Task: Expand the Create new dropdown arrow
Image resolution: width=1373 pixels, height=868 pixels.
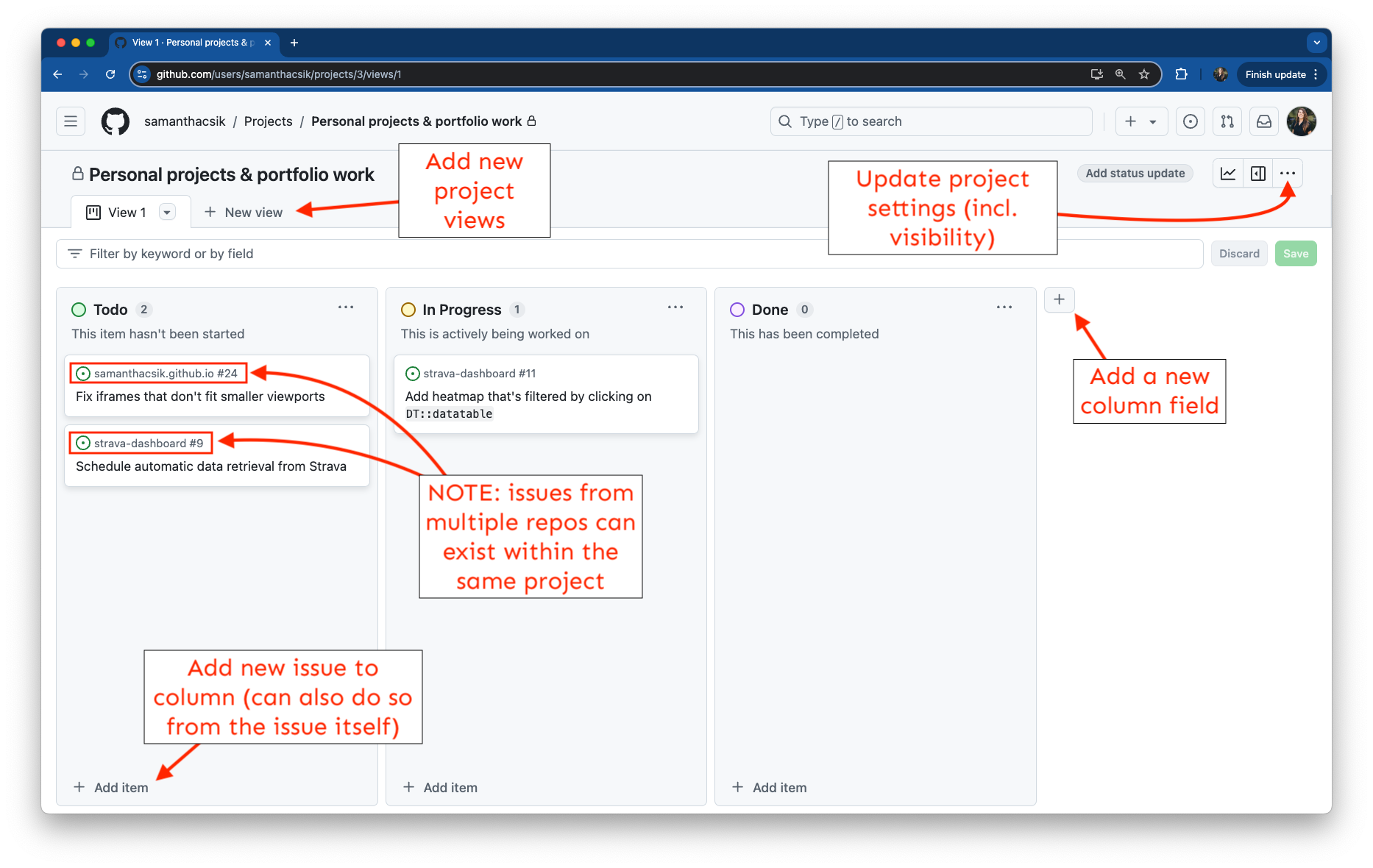Action: pos(1153,122)
